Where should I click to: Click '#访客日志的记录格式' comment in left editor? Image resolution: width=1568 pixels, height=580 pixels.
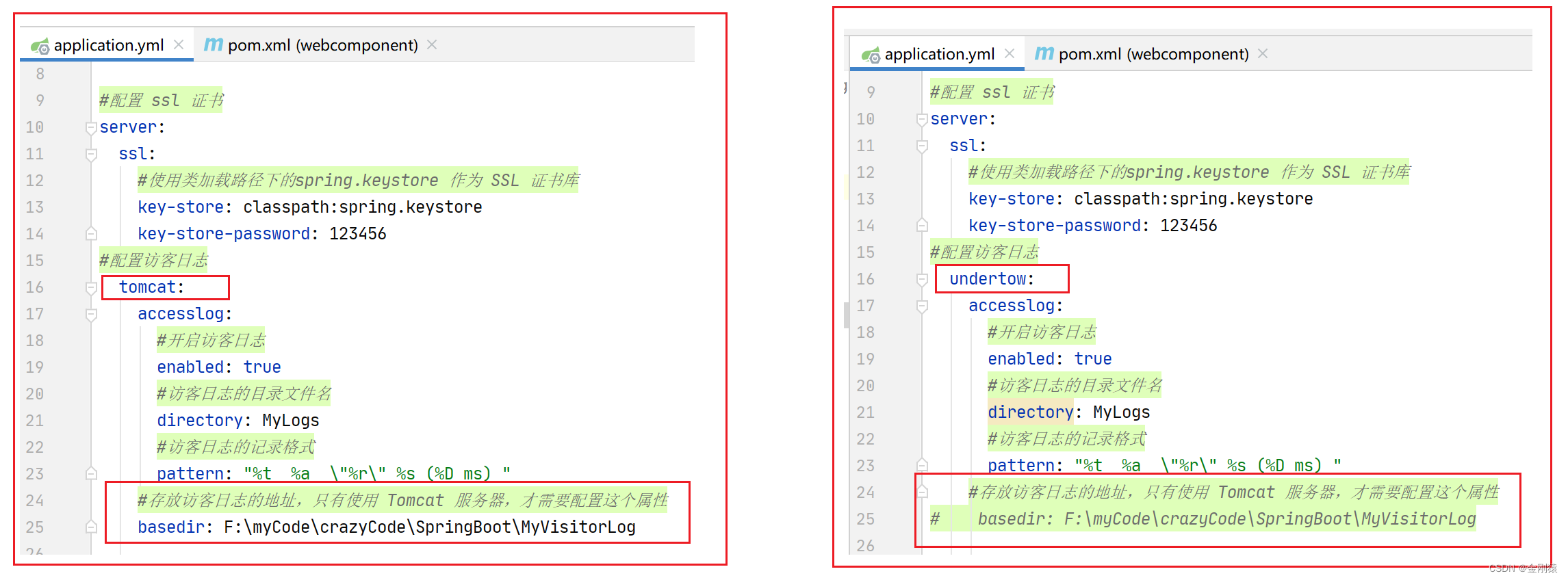236,447
